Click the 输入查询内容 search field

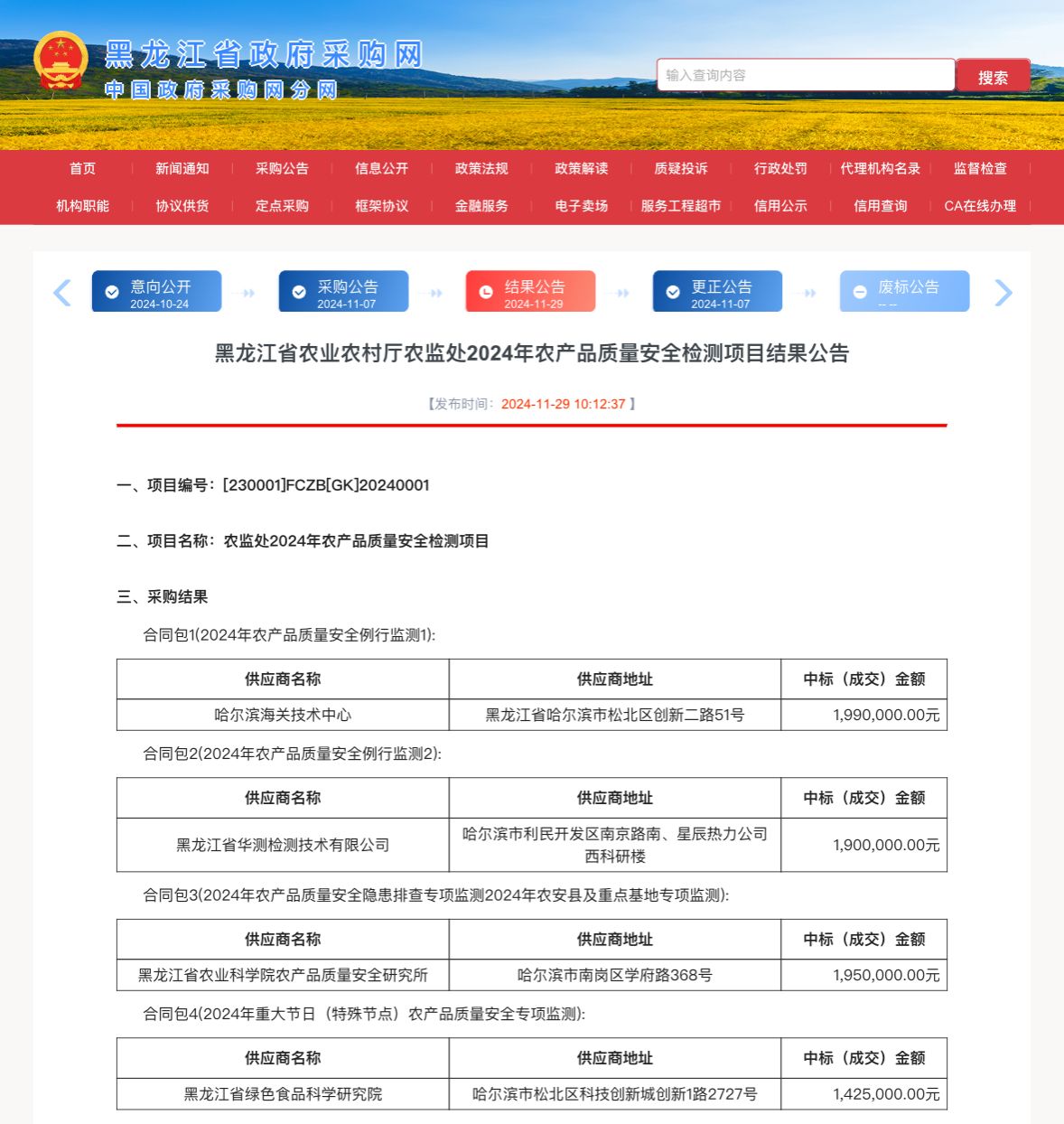pyautogui.click(x=804, y=76)
